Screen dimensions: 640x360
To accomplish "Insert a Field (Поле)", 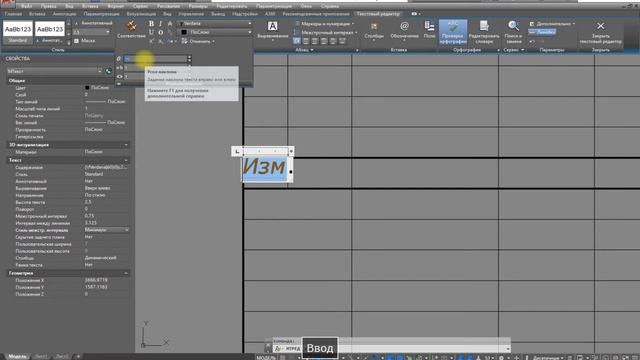I will (429, 29).
